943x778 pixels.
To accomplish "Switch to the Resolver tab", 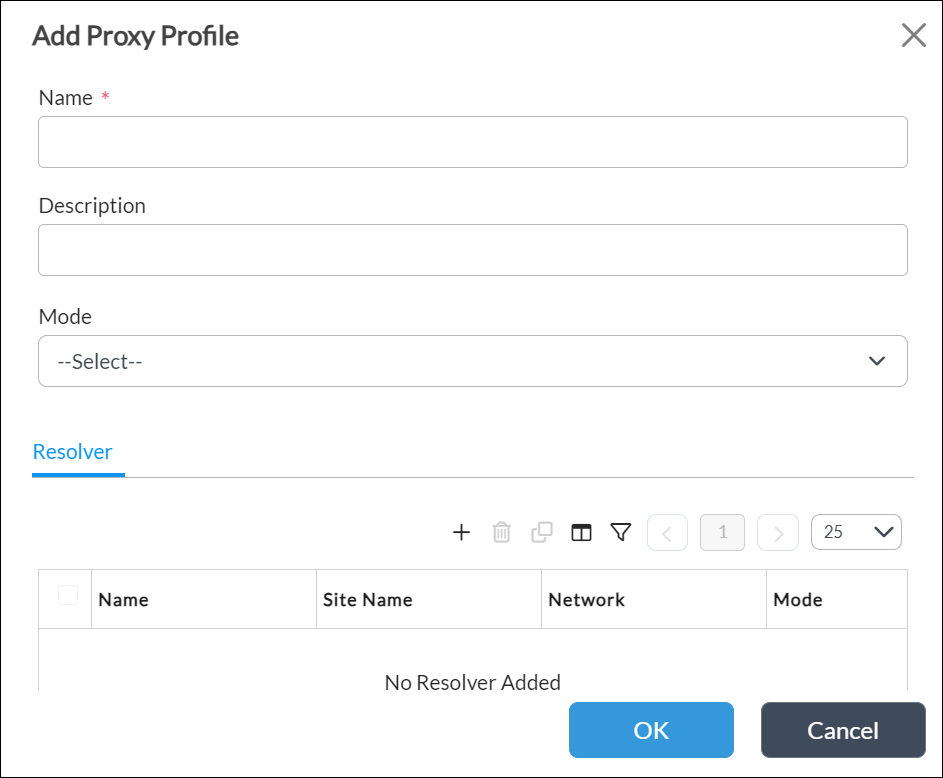I will click(75, 451).
